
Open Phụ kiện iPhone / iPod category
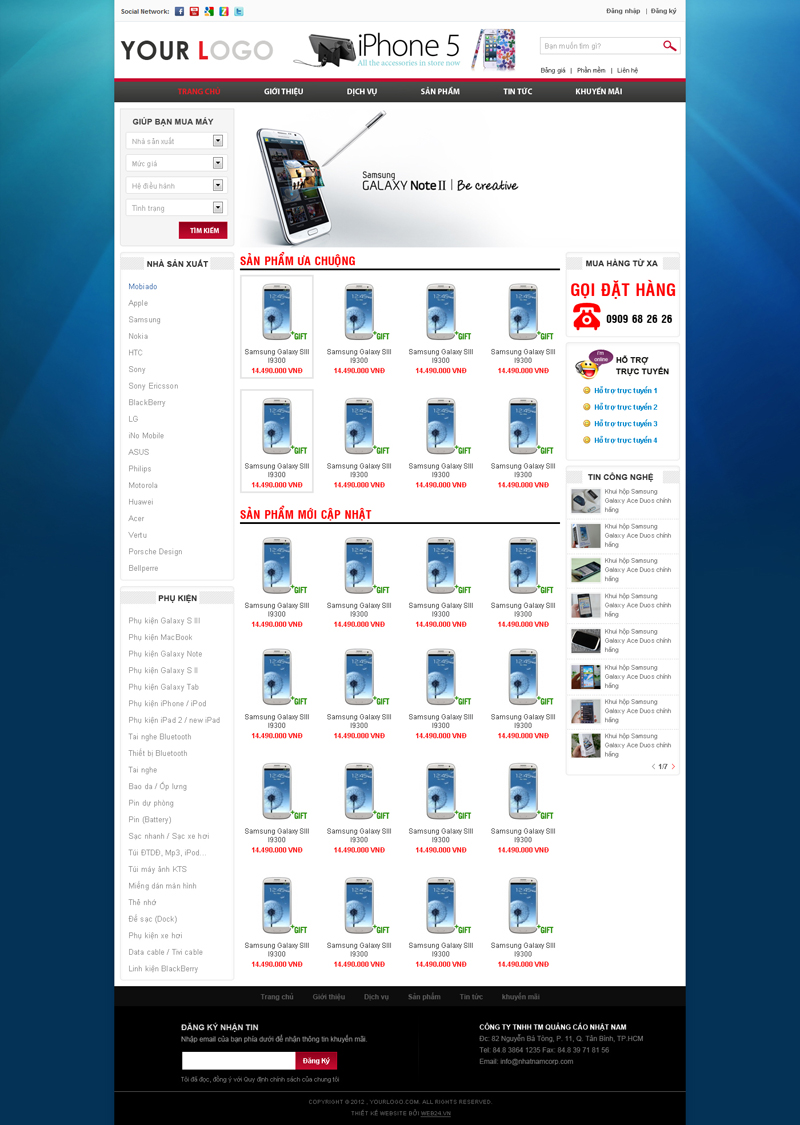167,703
